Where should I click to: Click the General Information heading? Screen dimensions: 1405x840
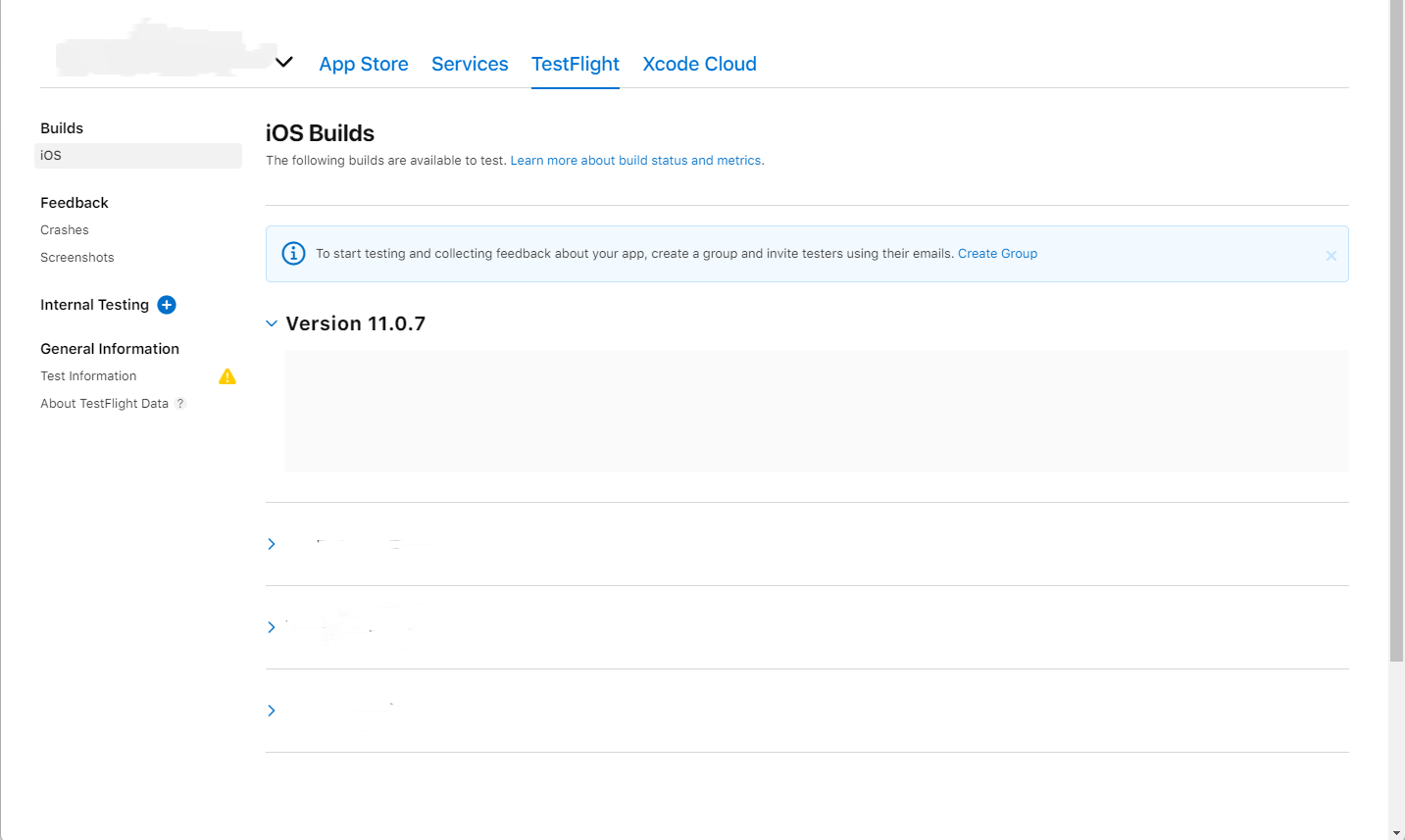[x=110, y=349]
